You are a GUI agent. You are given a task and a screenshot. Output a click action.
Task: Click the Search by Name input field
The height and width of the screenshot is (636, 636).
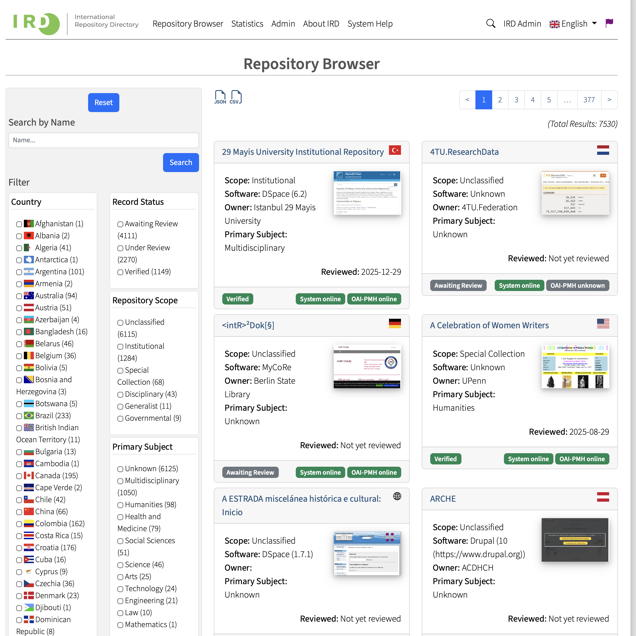[x=103, y=141]
